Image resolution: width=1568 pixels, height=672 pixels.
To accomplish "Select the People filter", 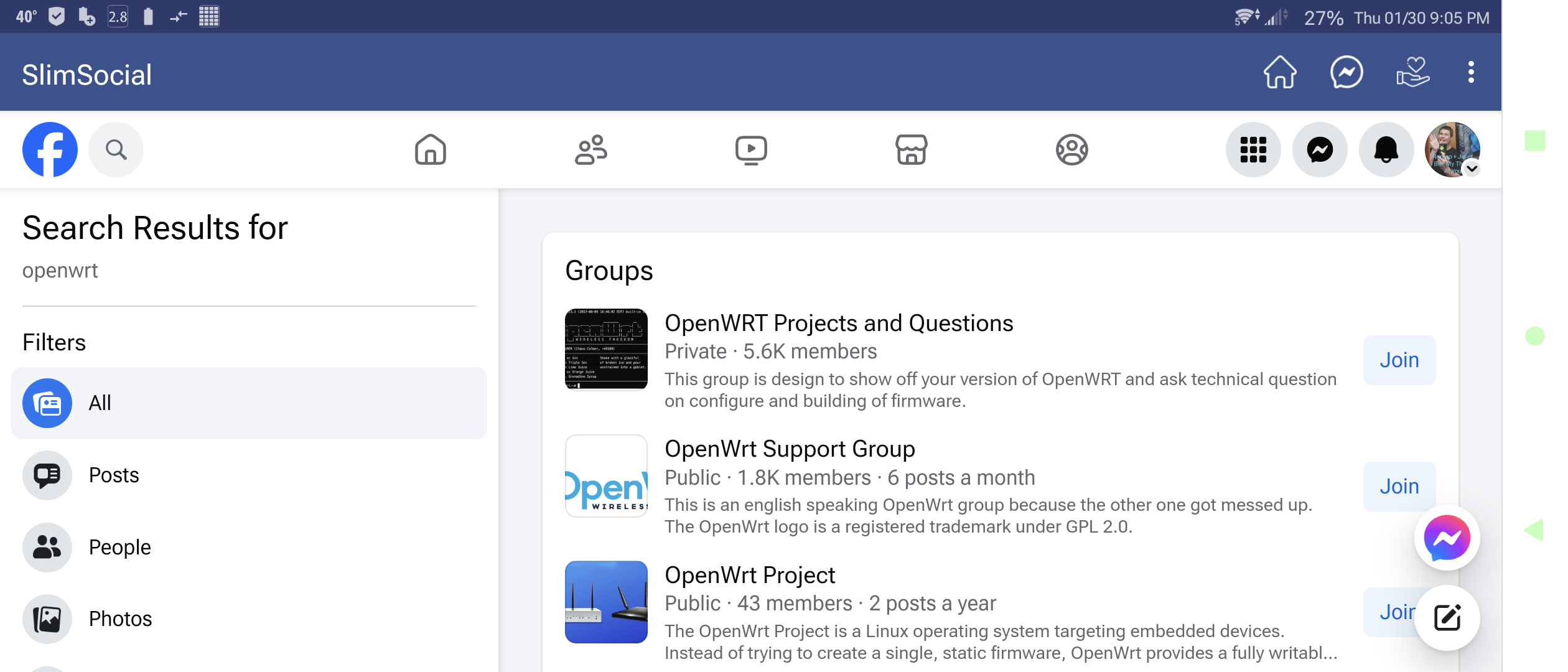I will coord(249,547).
